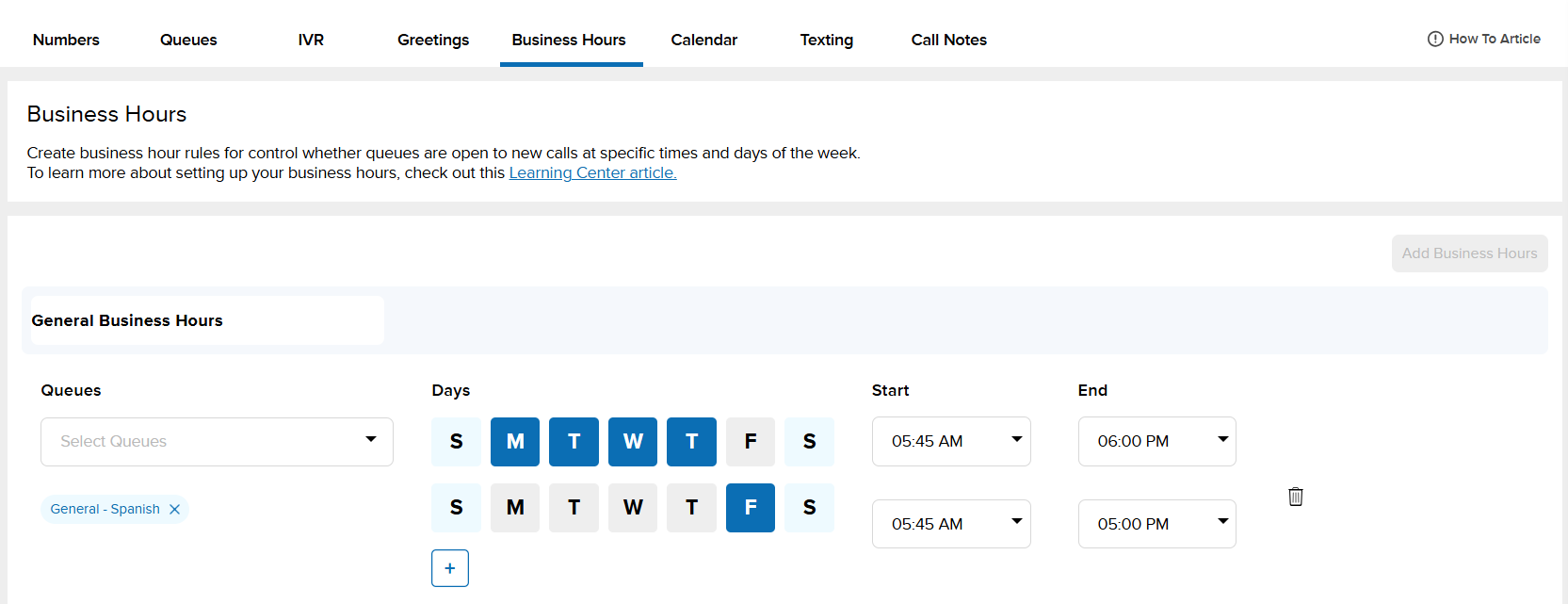Change the 06:00 PM end time dropdown
This screenshot has height=604, width=1568.
pos(1156,441)
